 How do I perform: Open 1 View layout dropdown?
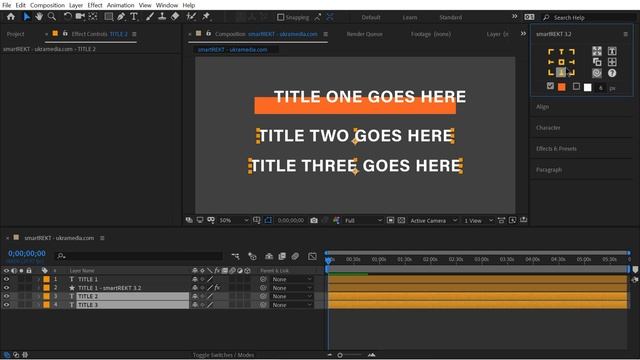[x=478, y=220]
